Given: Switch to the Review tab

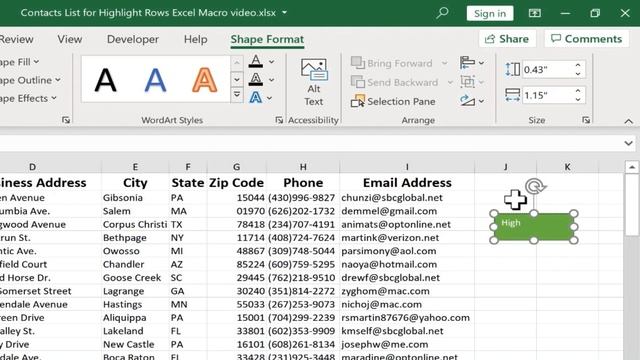Looking at the screenshot, I should pos(16,39).
